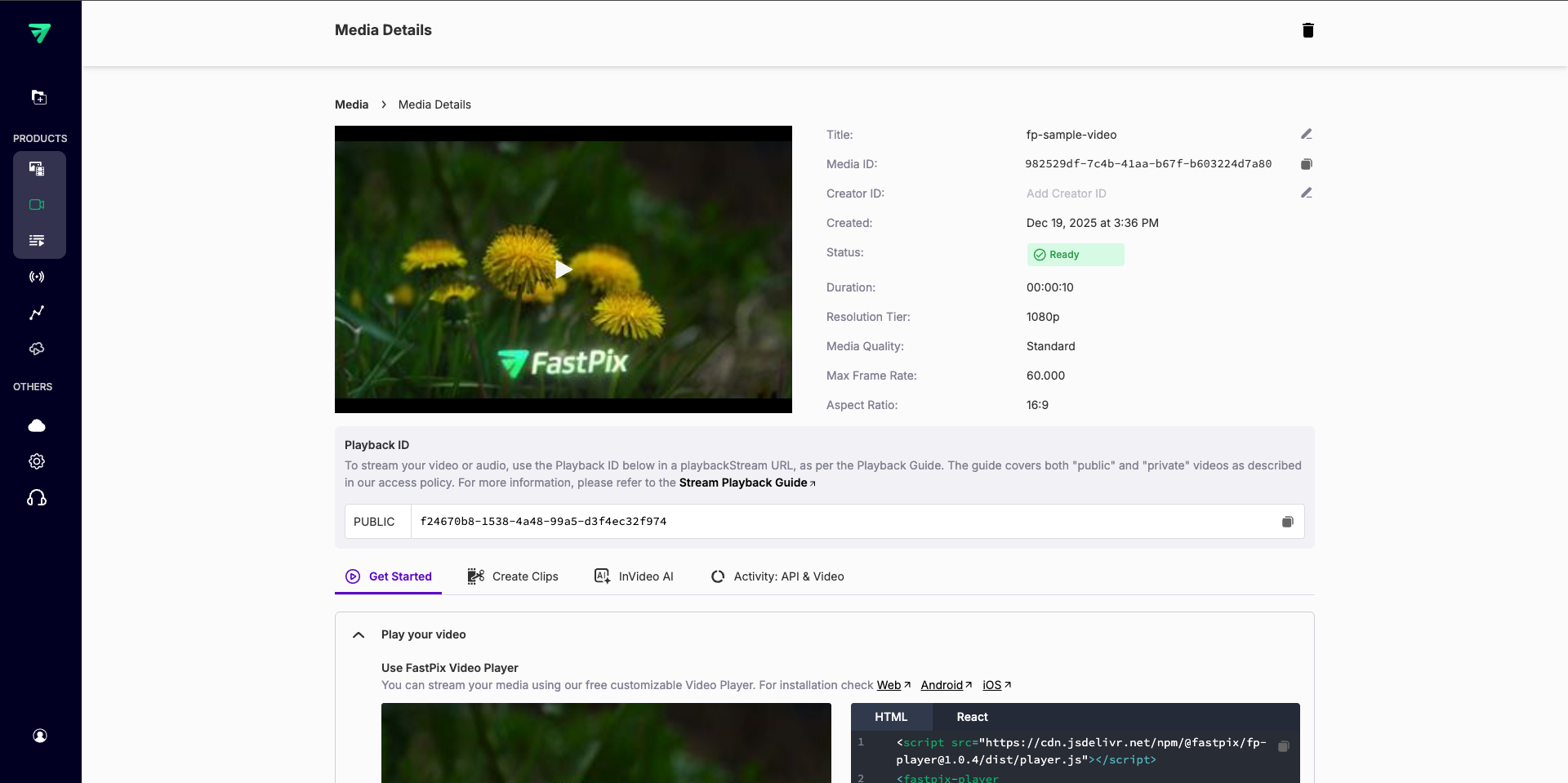Click the headphones support icon

point(37,497)
